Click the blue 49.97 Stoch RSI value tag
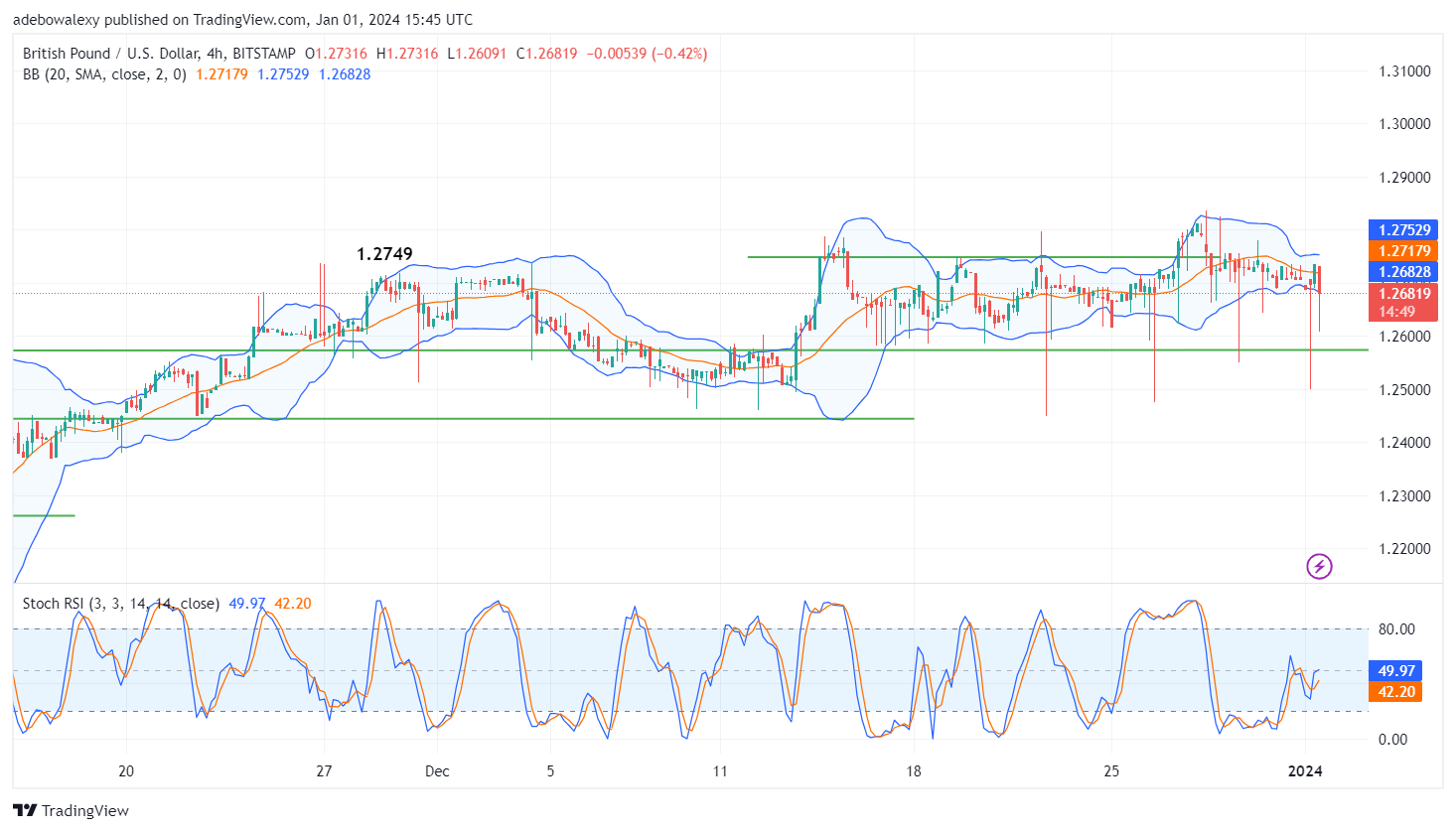The image size is (1456, 832). [1395, 671]
